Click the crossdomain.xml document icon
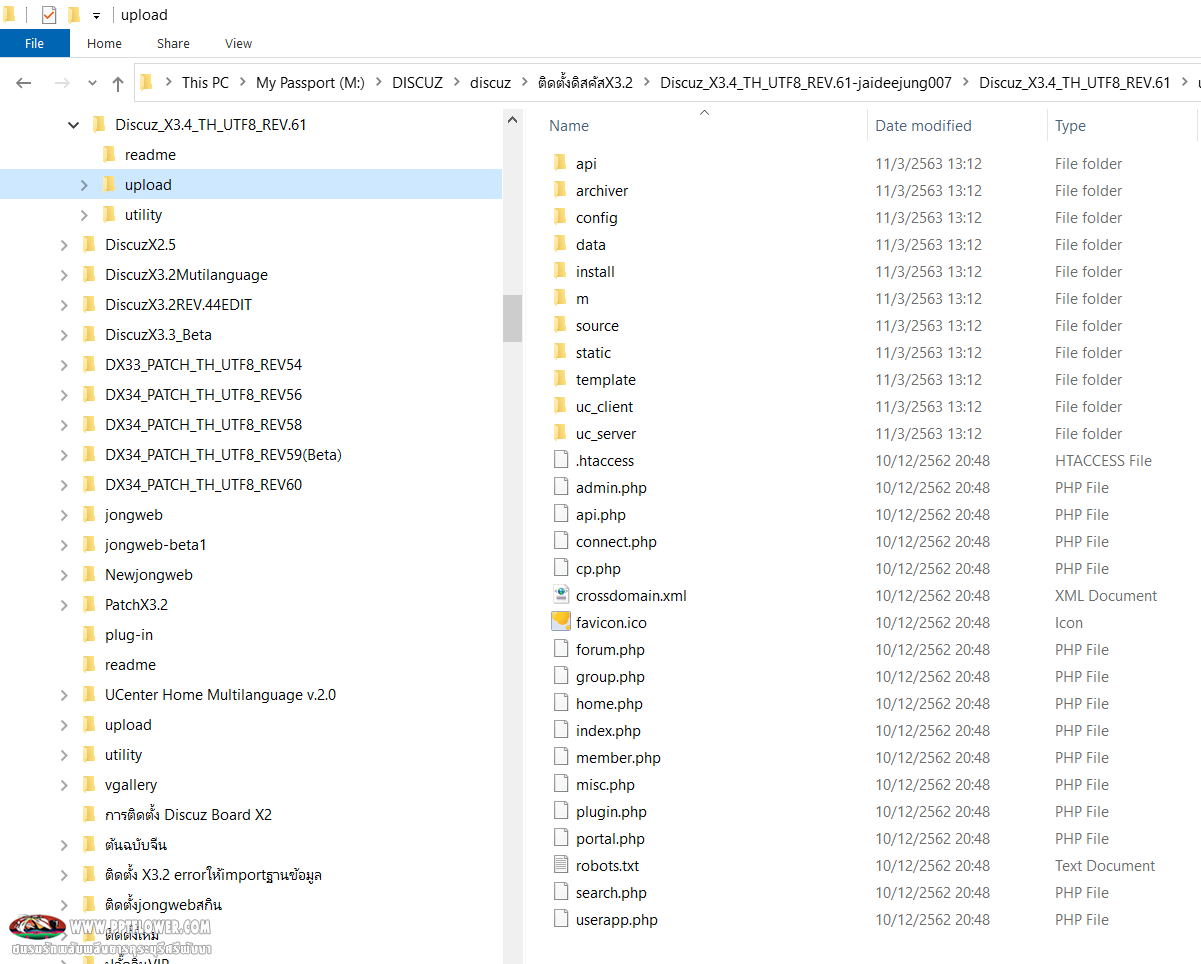1201x964 pixels. tap(560, 595)
